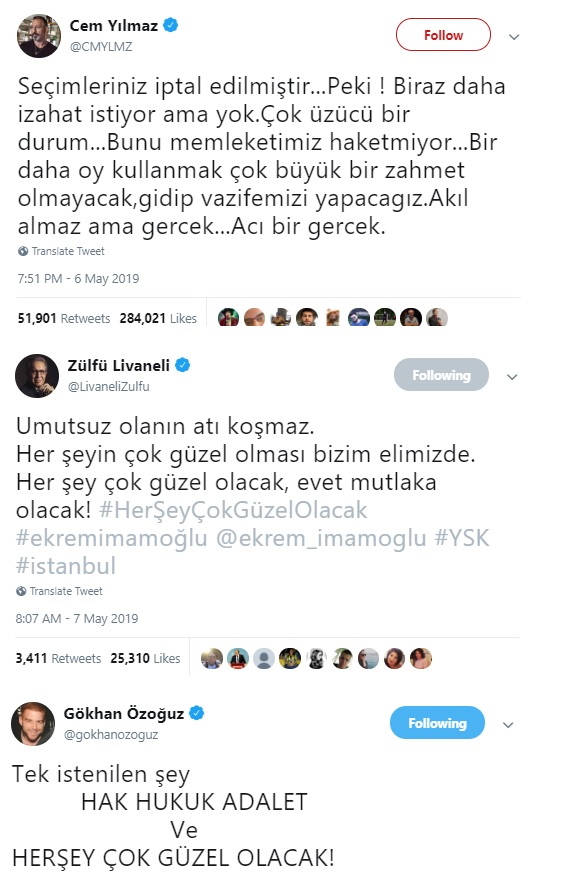Viewport: 563px width, 877px height.
Task: Follow Cem Yılmaz
Action: tap(443, 35)
